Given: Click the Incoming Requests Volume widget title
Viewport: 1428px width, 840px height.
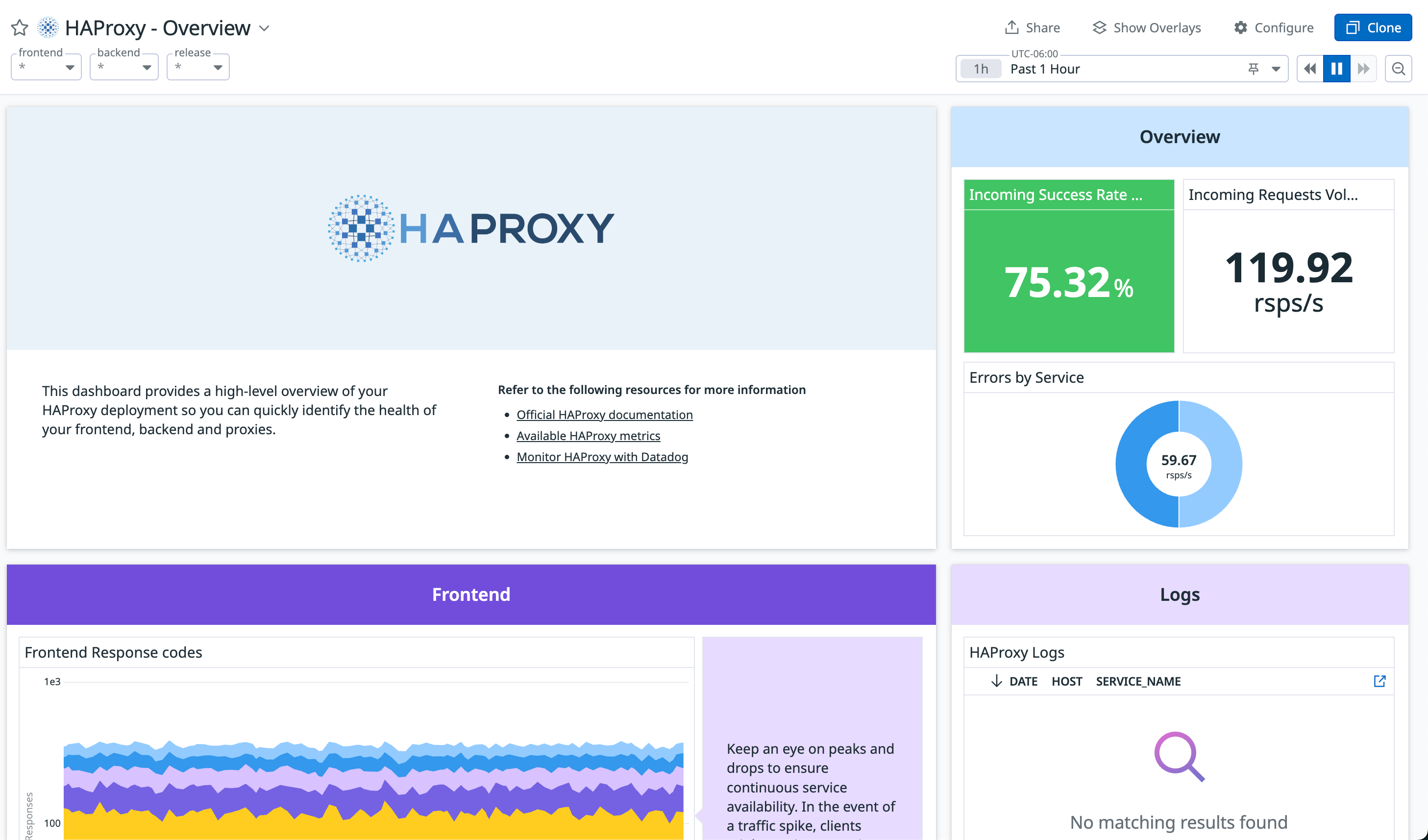Looking at the screenshot, I should tap(1273, 195).
